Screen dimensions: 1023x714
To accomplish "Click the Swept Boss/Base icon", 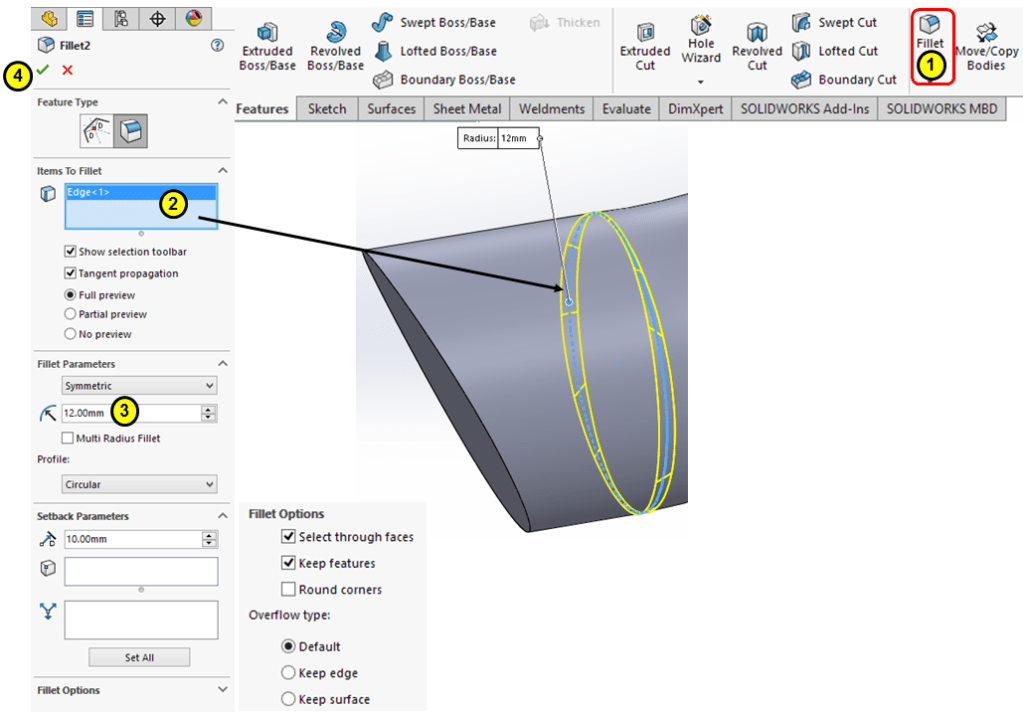I will point(382,22).
